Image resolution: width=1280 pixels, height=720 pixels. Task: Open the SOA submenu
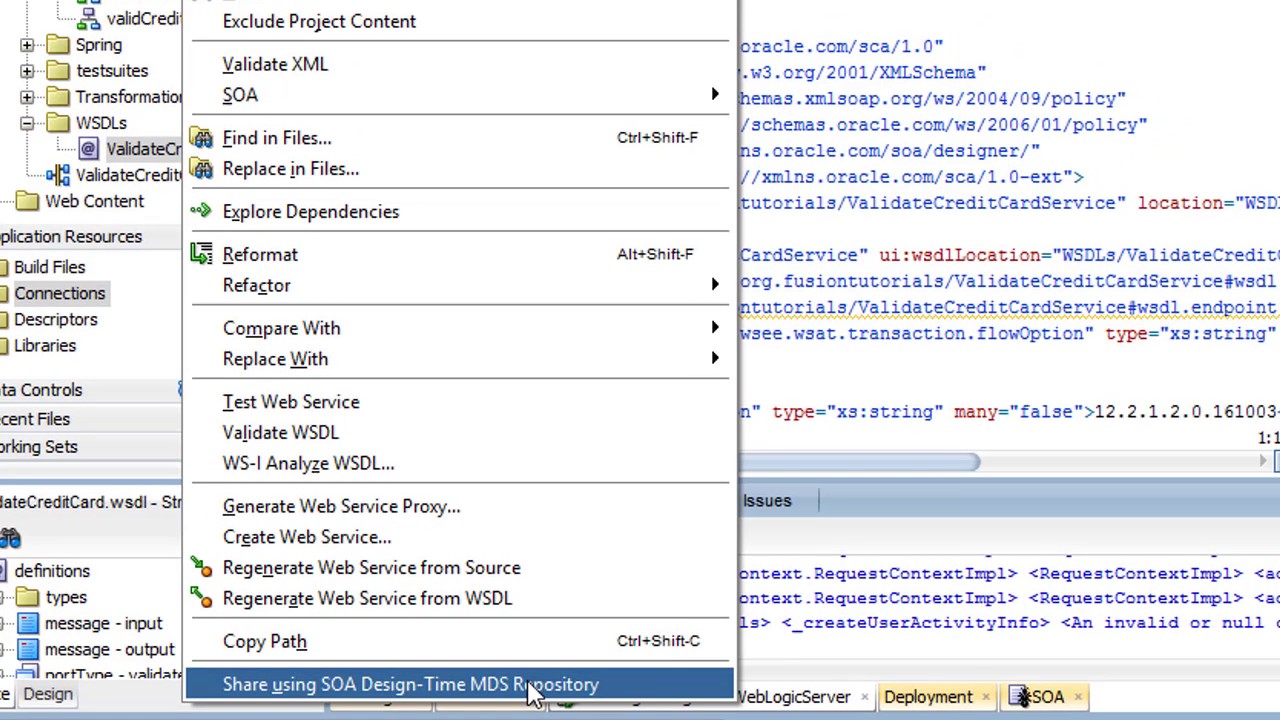tap(240, 95)
